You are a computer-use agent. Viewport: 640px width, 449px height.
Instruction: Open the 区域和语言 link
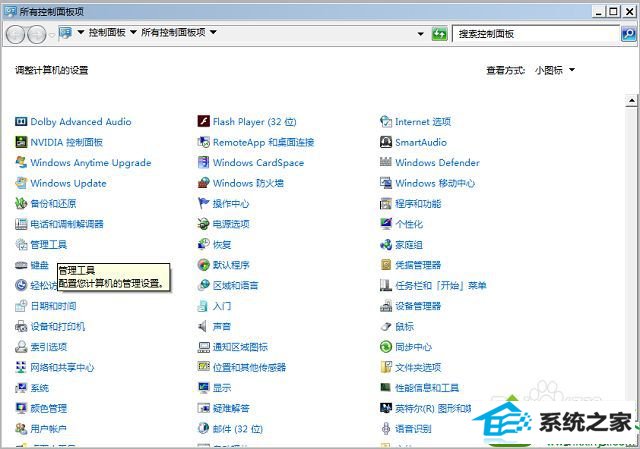click(x=236, y=285)
